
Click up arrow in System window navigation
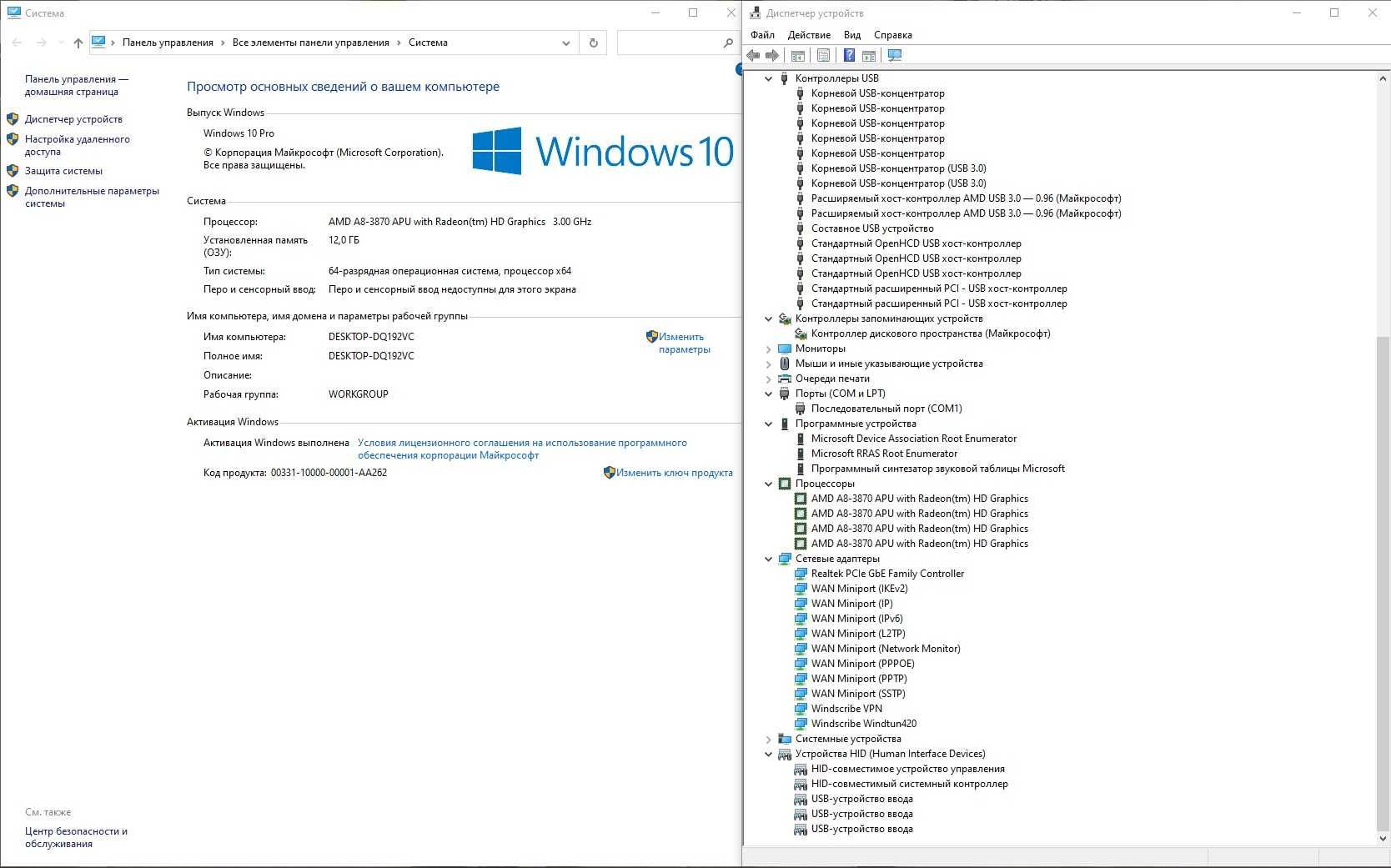[x=78, y=43]
